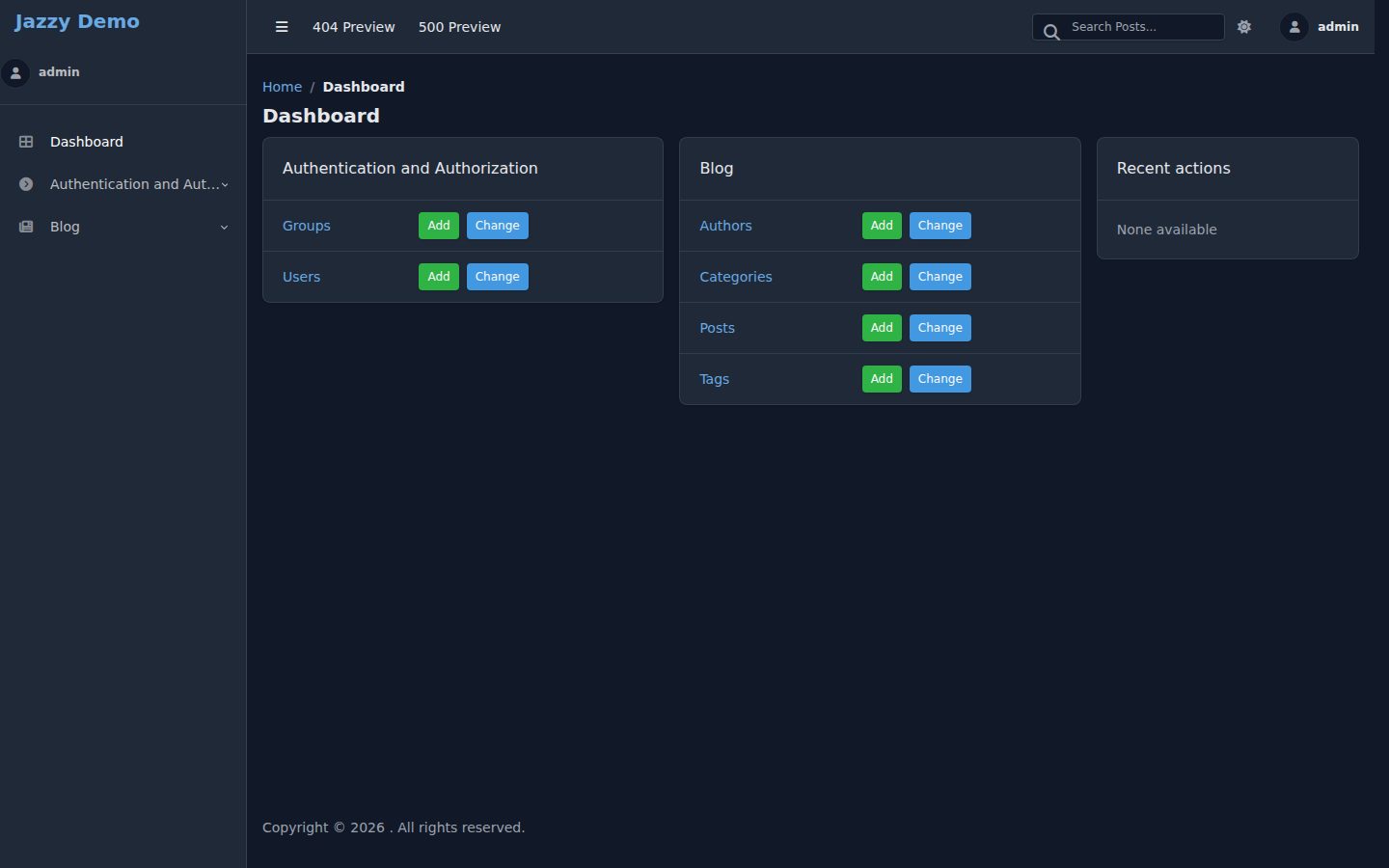
Task: Click the Dashboard grid icon in sidebar
Action: click(x=26, y=142)
